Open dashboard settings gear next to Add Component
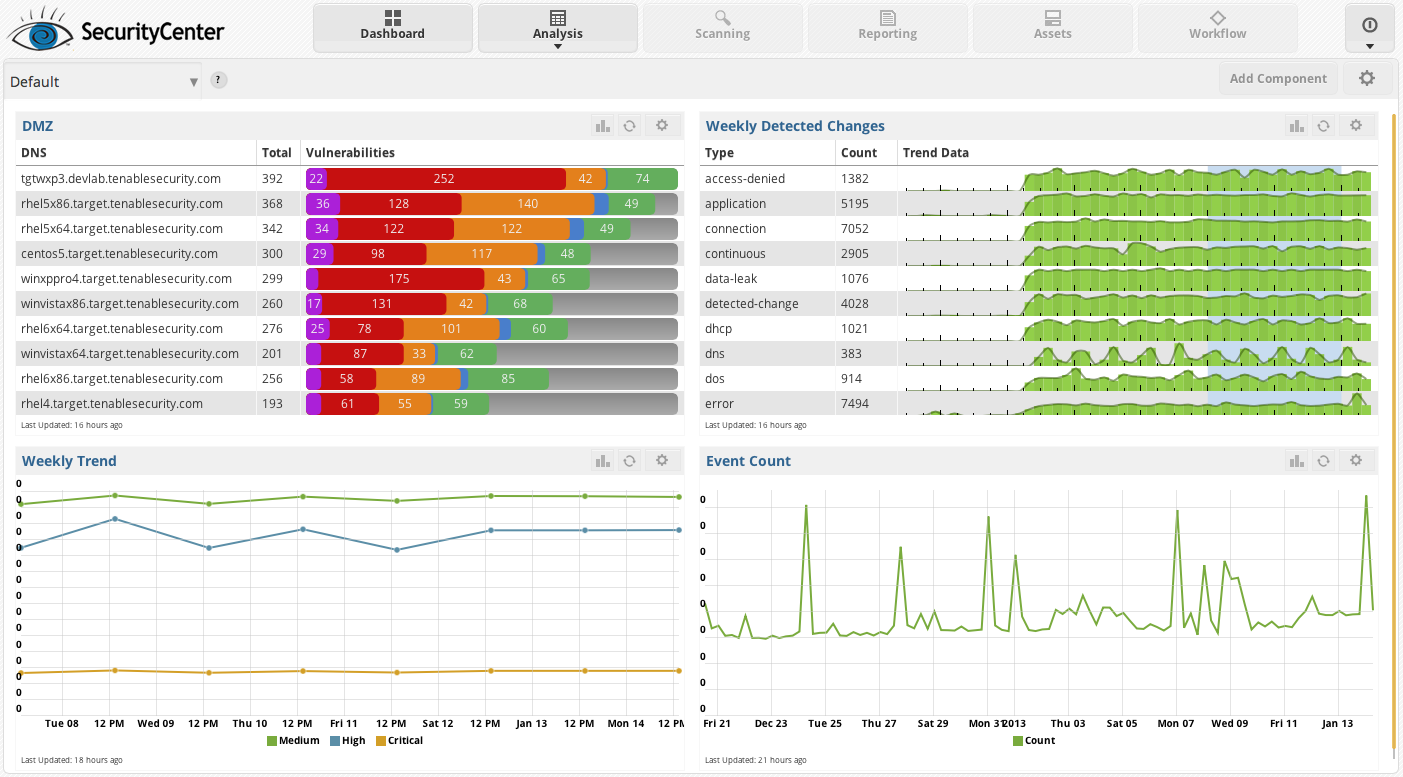This screenshot has width=1403, height=777. pos(1367,79)
